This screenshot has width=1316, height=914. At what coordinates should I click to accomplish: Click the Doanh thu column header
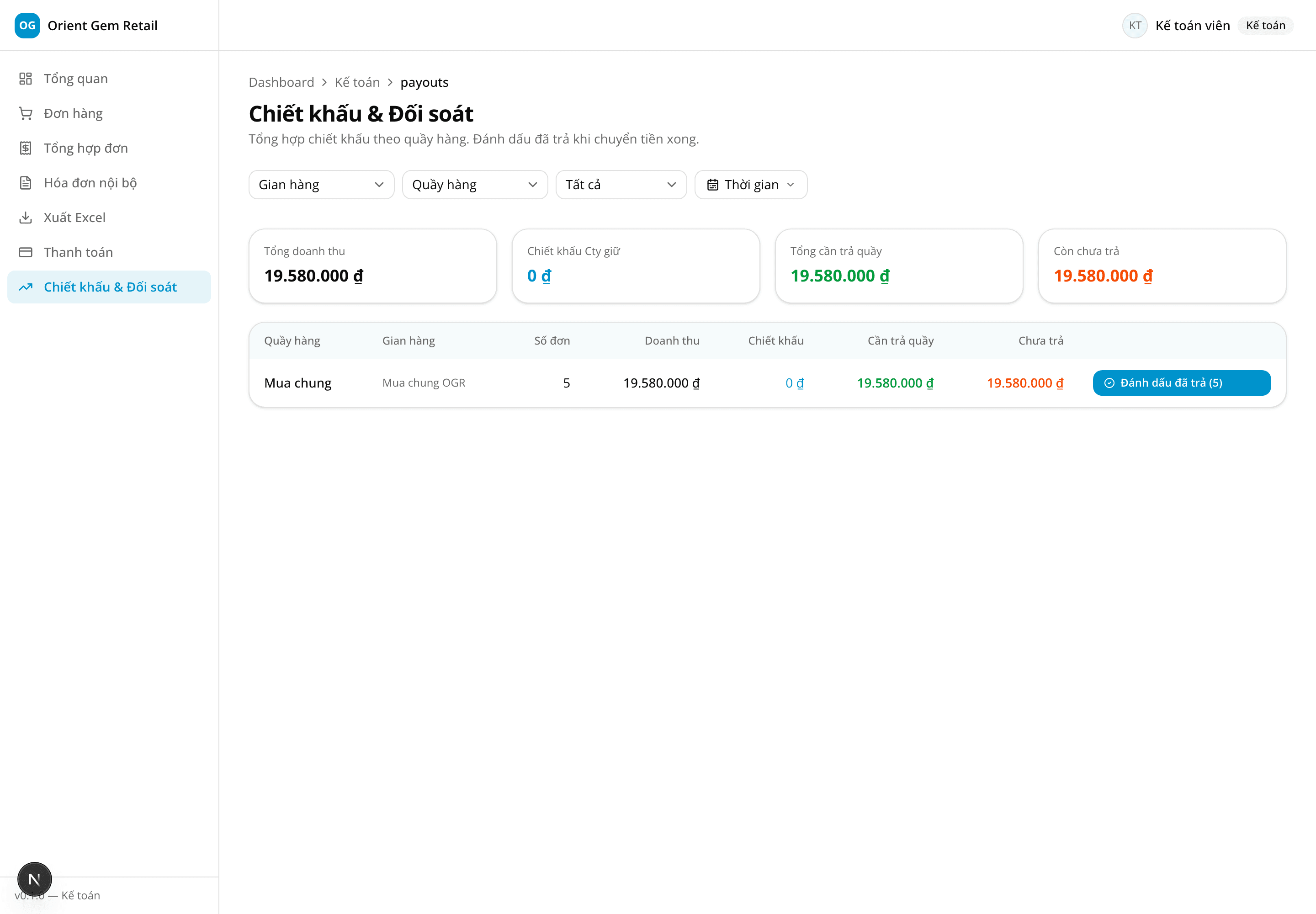672,341
